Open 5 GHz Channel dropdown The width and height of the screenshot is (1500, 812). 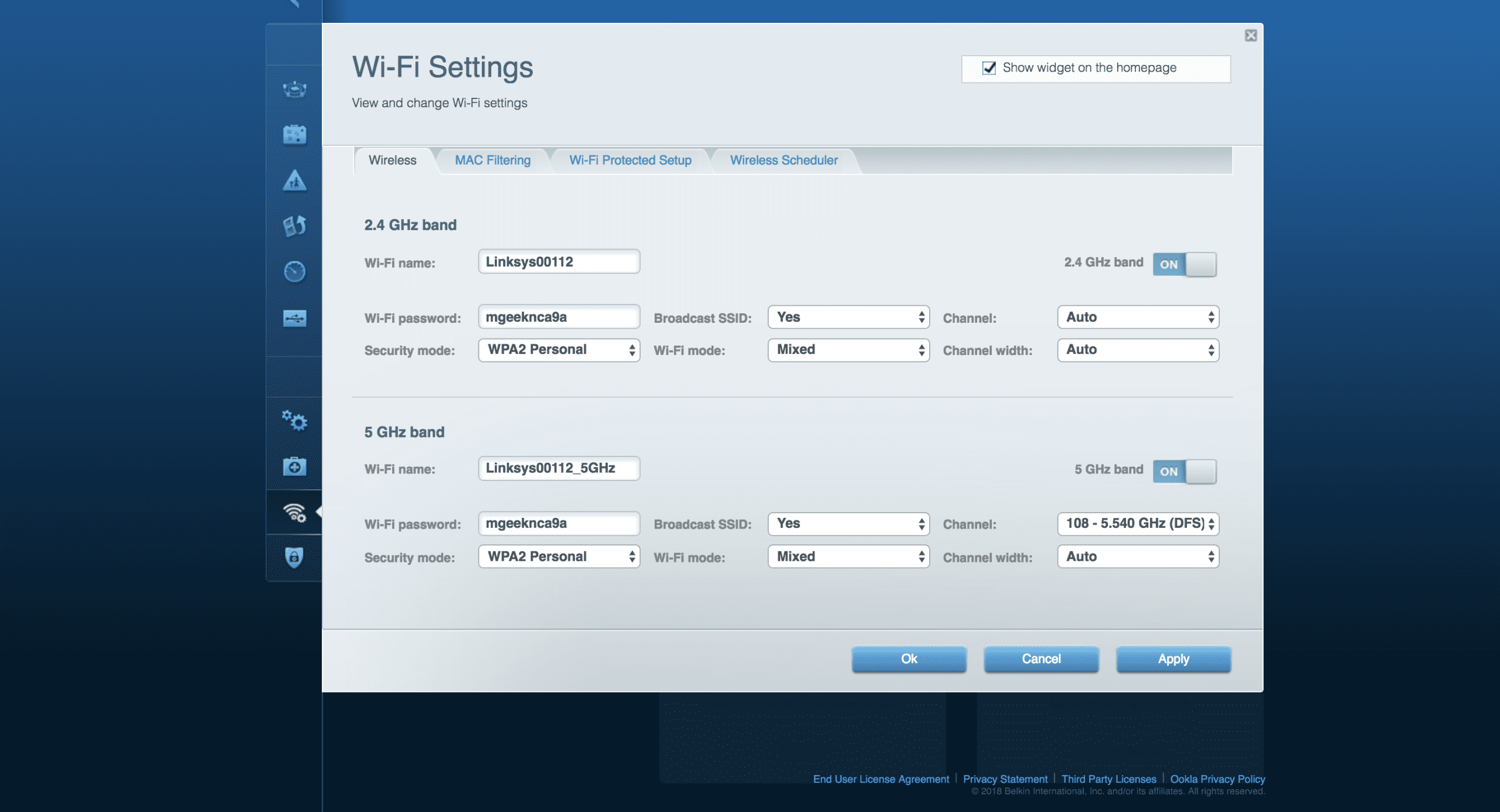point(1138,523)
